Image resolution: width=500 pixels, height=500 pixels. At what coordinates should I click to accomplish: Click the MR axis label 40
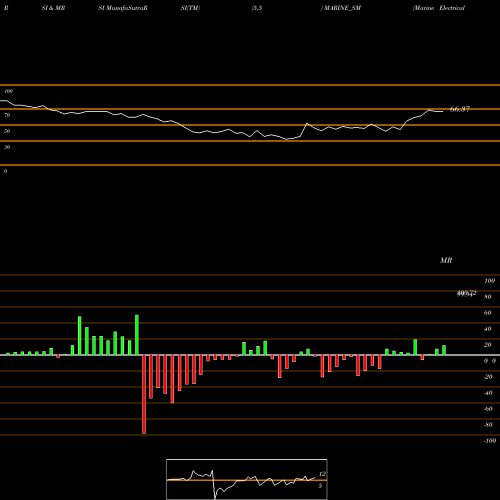pos(487,329)
